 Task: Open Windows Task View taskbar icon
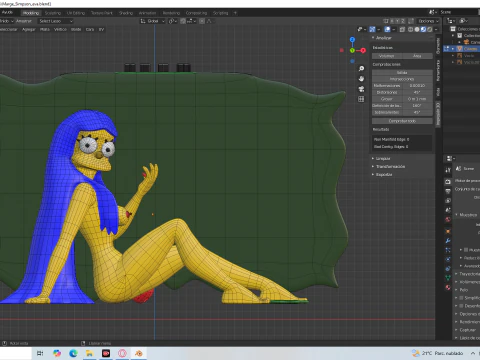(40, 353)
